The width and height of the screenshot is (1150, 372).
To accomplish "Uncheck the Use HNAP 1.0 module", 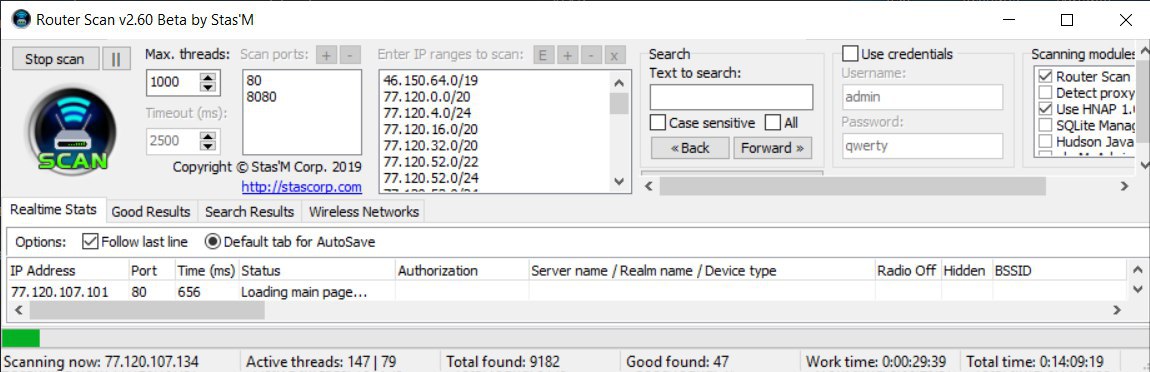I will tap(1045, 109).
